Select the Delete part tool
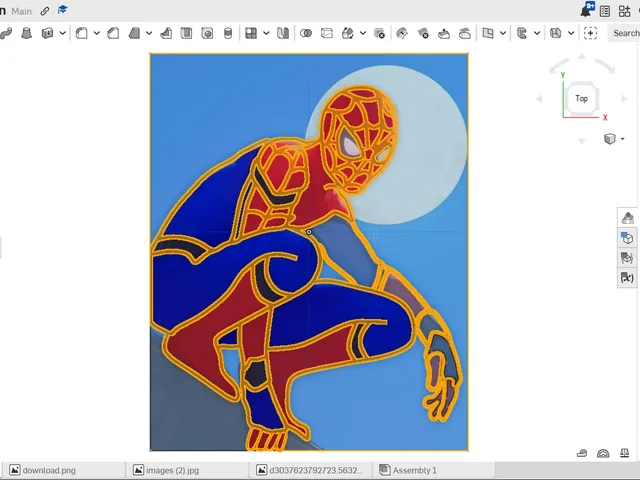640x480 pixels. click(x=379, y=33)
